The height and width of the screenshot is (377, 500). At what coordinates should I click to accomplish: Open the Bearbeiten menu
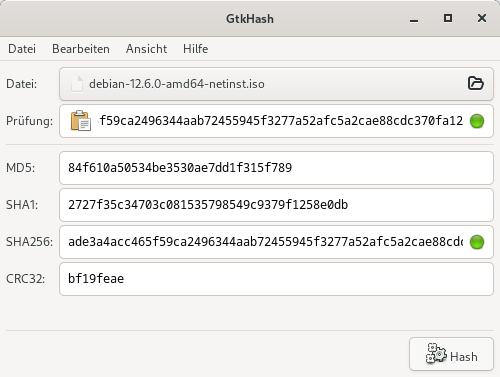[x=81, y=49]
